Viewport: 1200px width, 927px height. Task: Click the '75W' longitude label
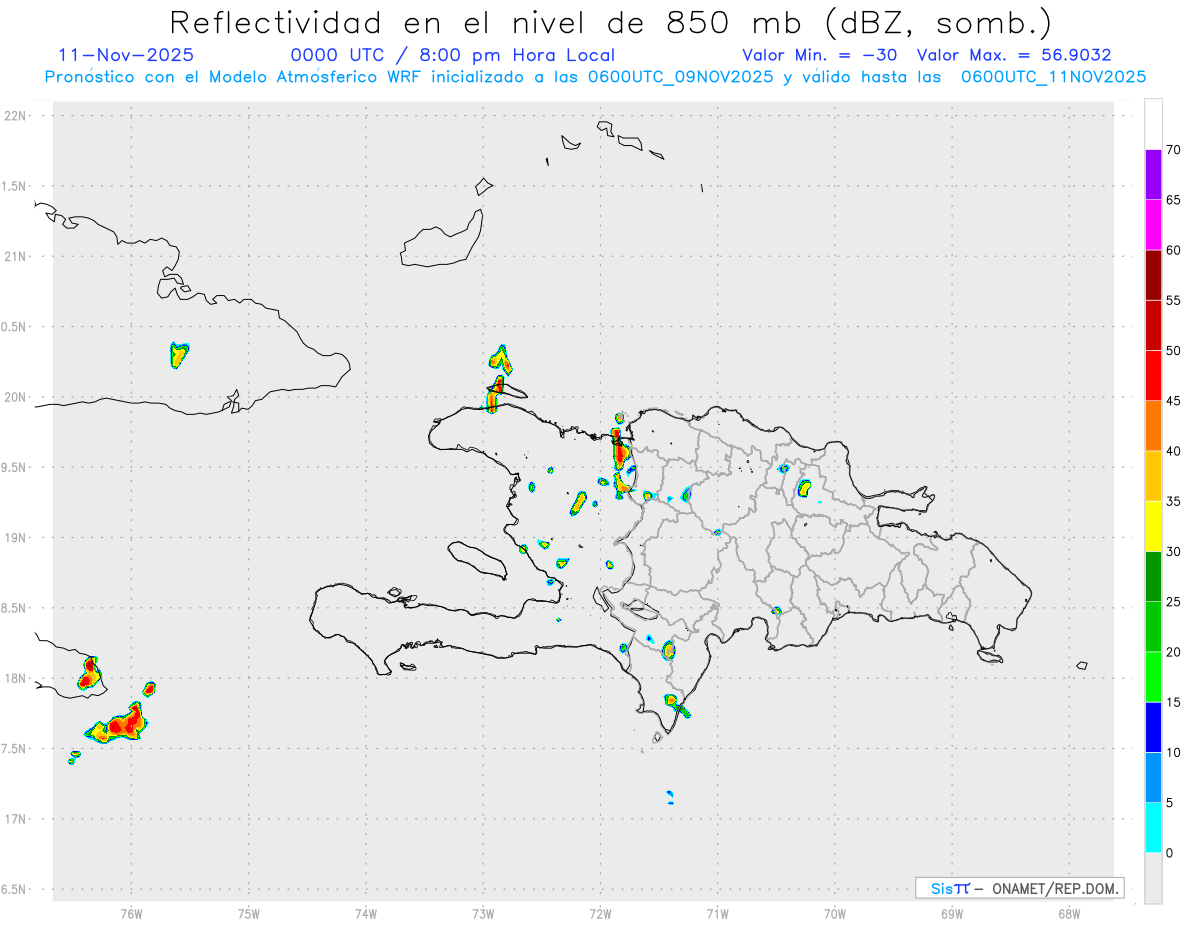click(249, 913)
